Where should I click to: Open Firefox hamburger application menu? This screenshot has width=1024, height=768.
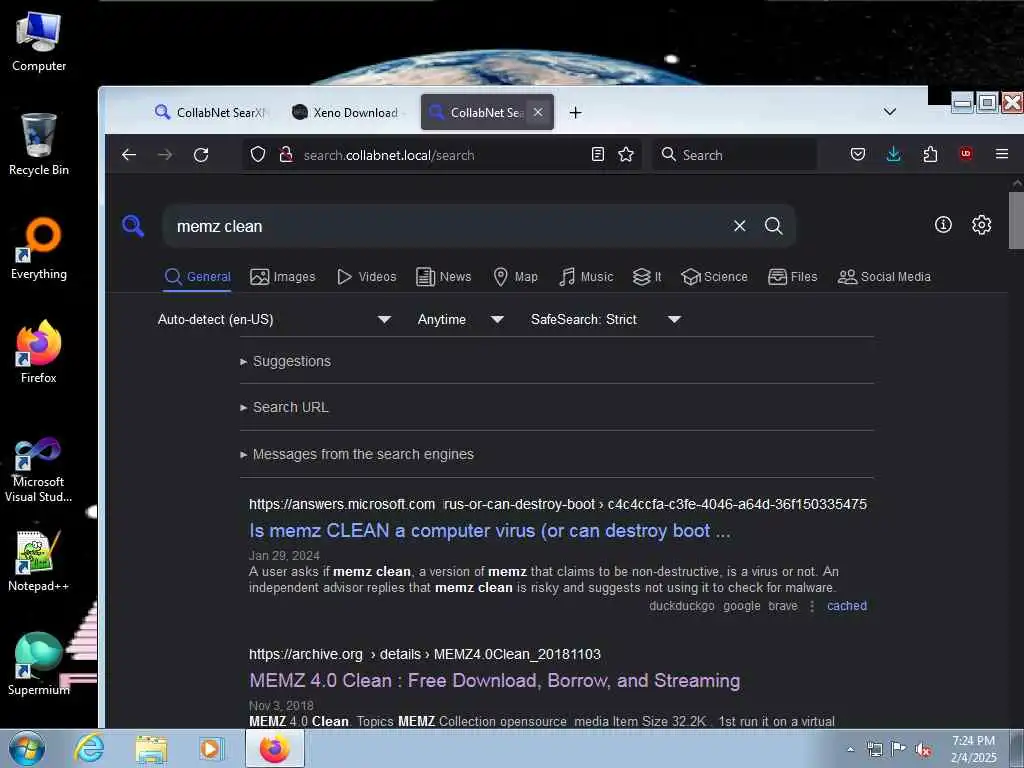point(1002,154)
